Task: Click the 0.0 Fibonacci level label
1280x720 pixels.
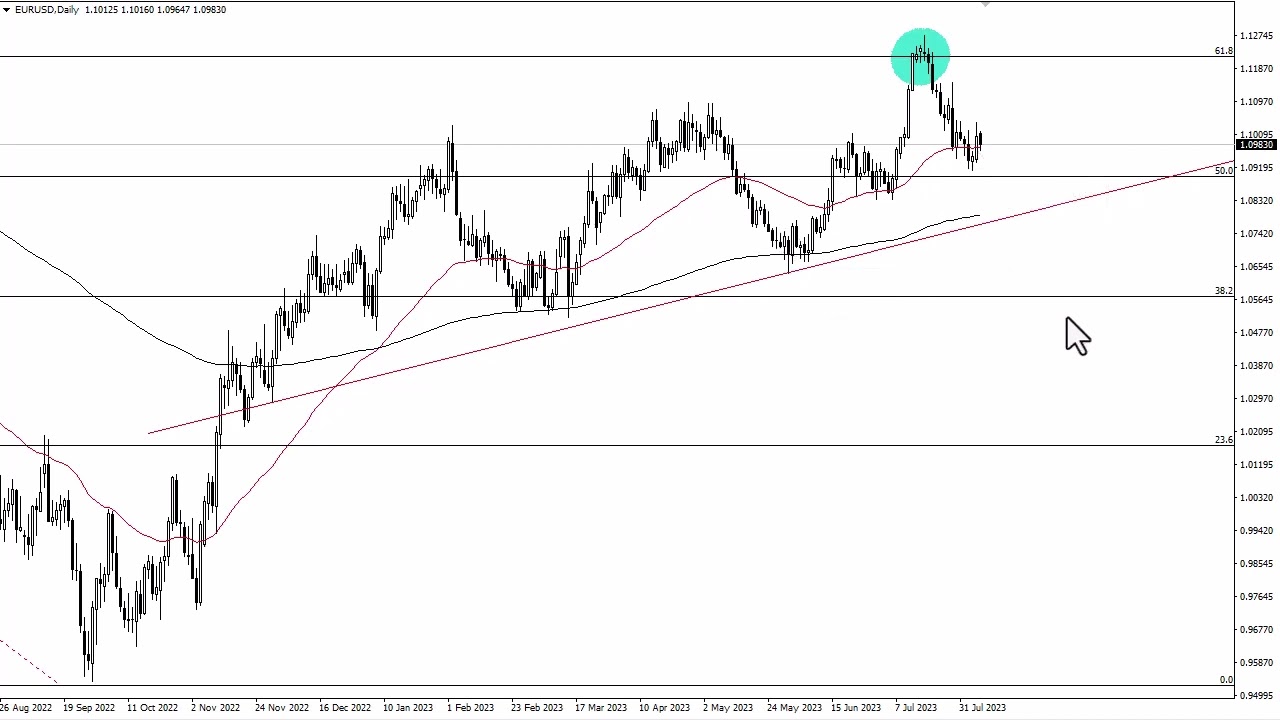Action: click(x=1226, y=680)
